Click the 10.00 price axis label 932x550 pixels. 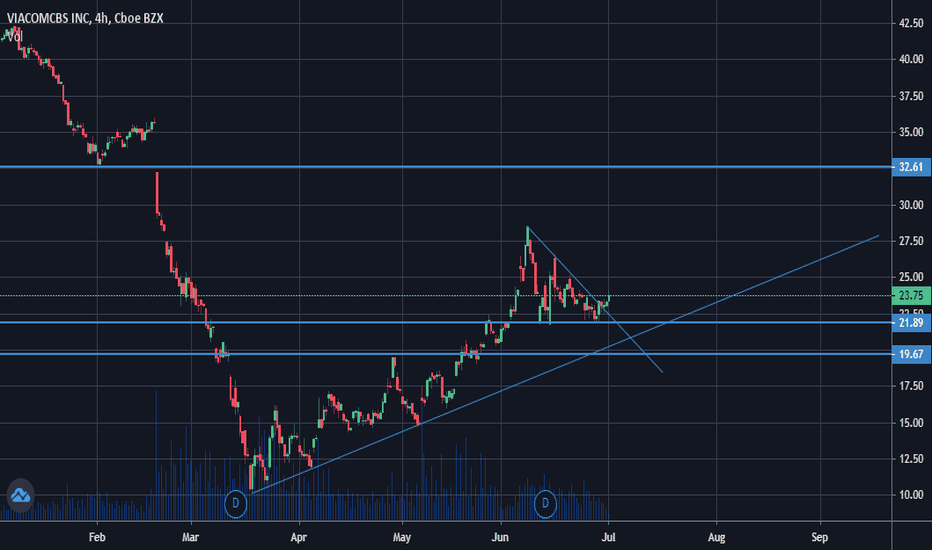pyautogui.click(x=911, y=495)
